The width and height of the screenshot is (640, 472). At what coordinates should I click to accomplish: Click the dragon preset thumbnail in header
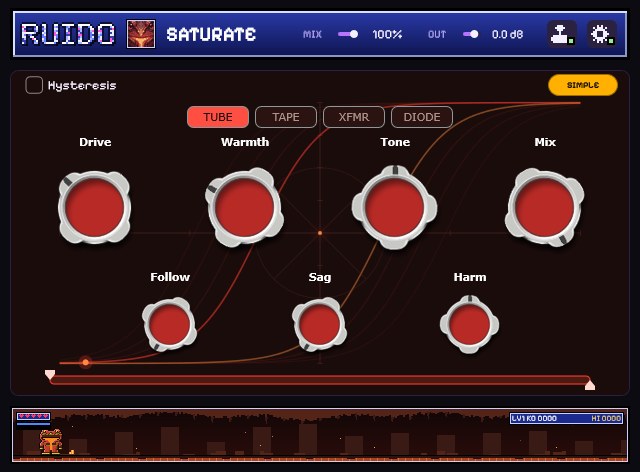[x=141, y=34]
